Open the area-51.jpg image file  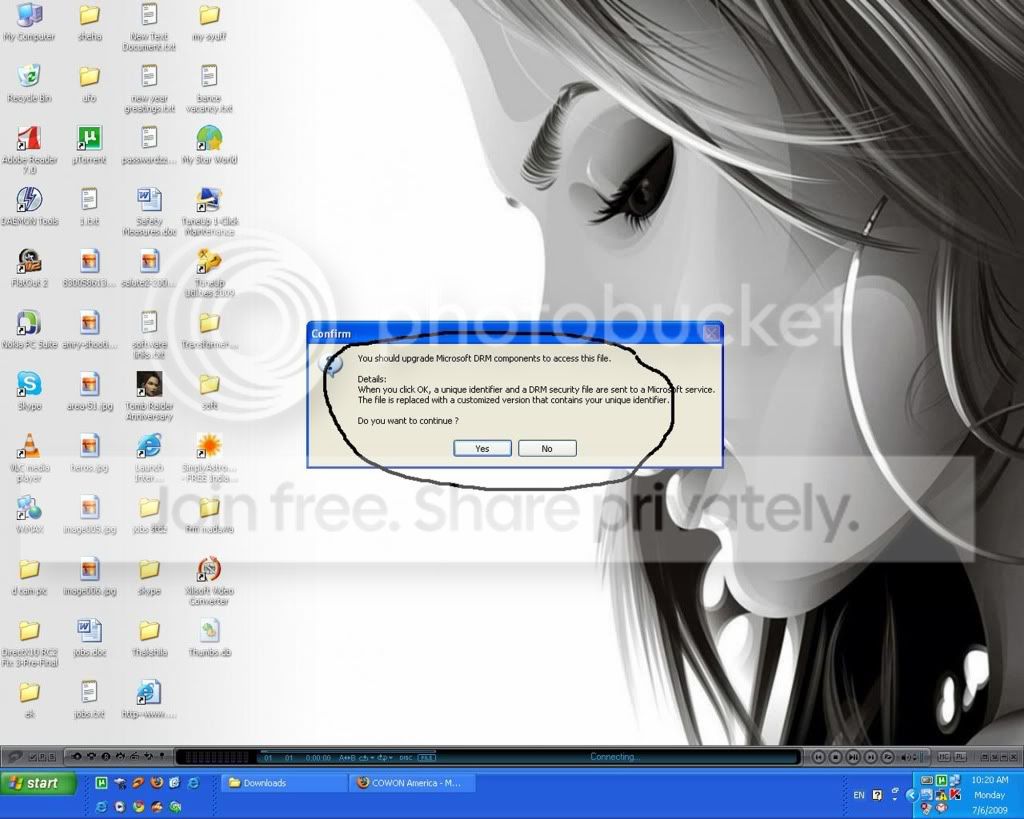89,391
